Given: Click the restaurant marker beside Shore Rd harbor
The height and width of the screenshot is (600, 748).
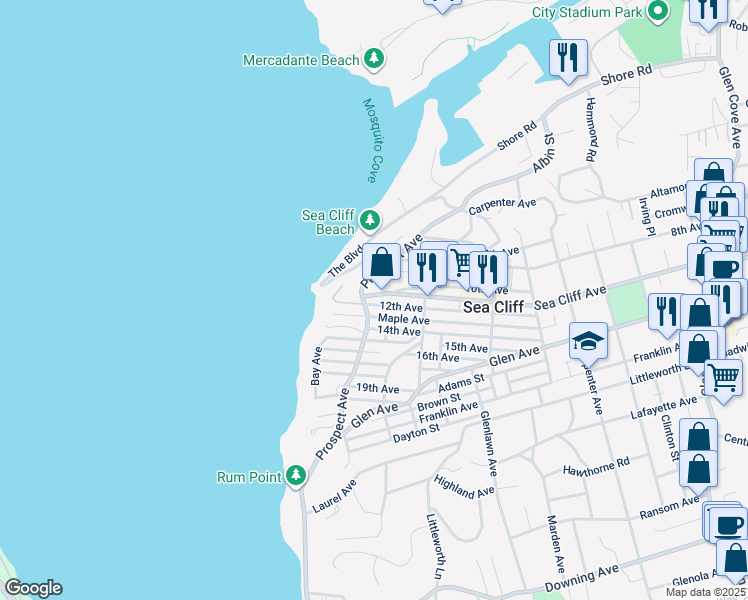Looking at the screenshot, I should click(568, 59).
